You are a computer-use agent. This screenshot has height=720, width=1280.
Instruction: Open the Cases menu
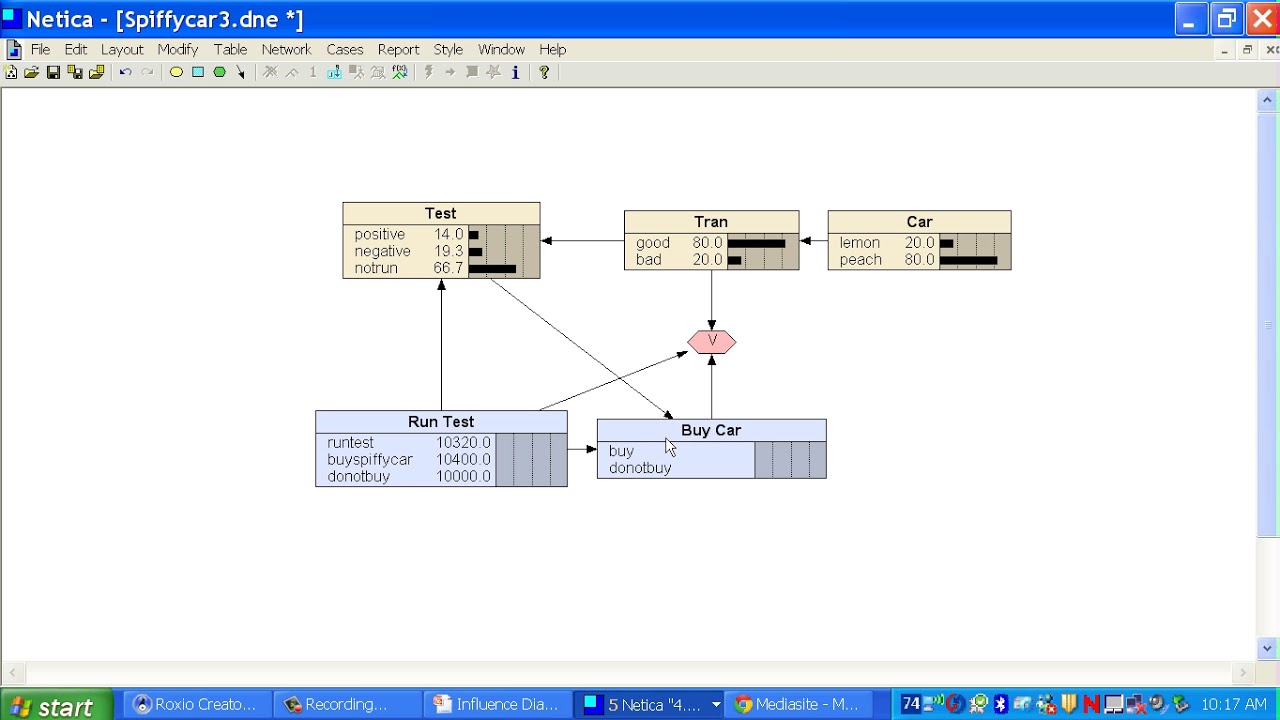click(345, 49)
